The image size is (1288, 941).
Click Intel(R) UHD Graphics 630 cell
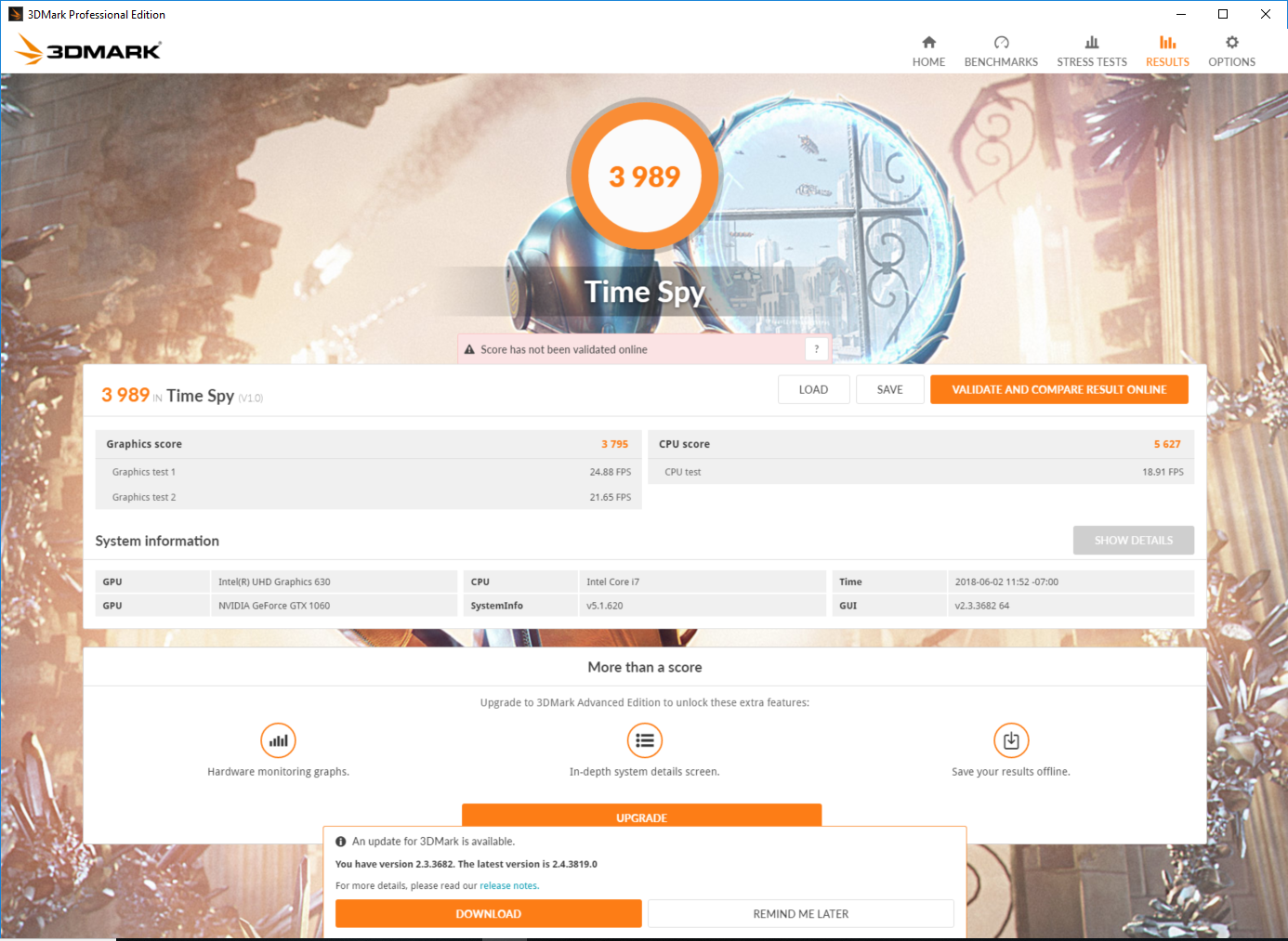click(334, 582)
